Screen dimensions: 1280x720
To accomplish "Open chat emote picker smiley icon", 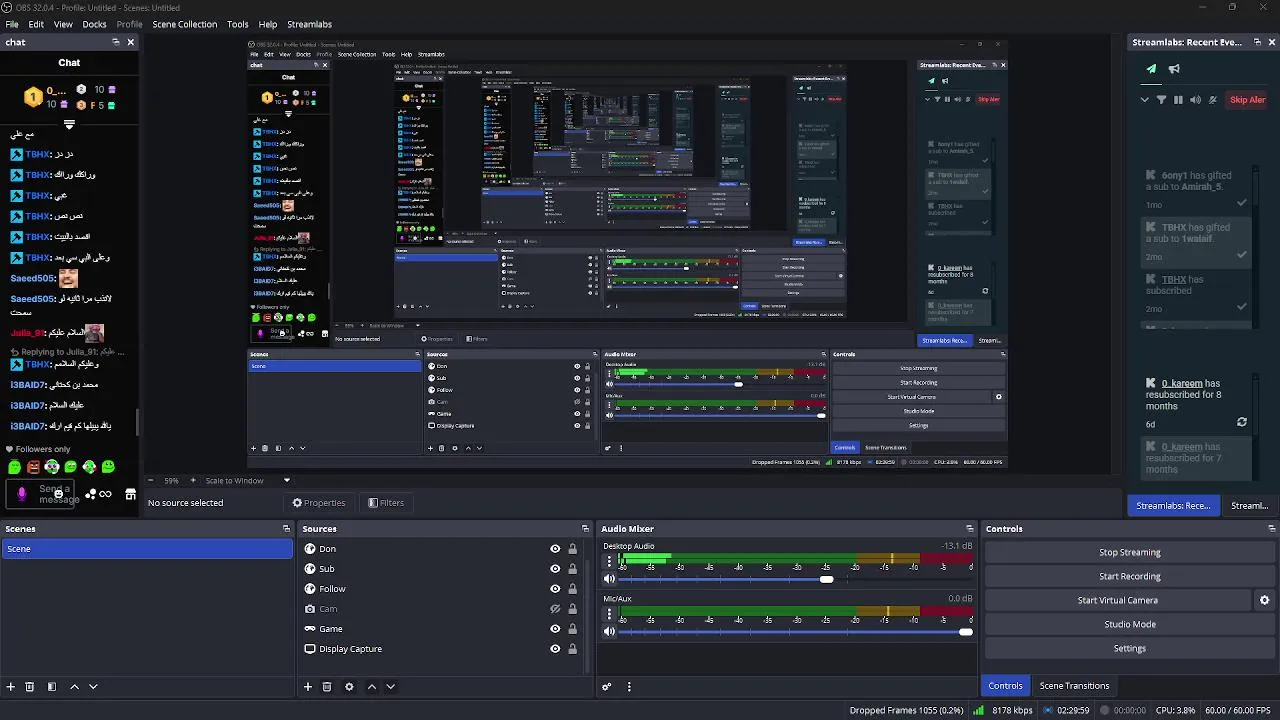I will tap(58, 493).
